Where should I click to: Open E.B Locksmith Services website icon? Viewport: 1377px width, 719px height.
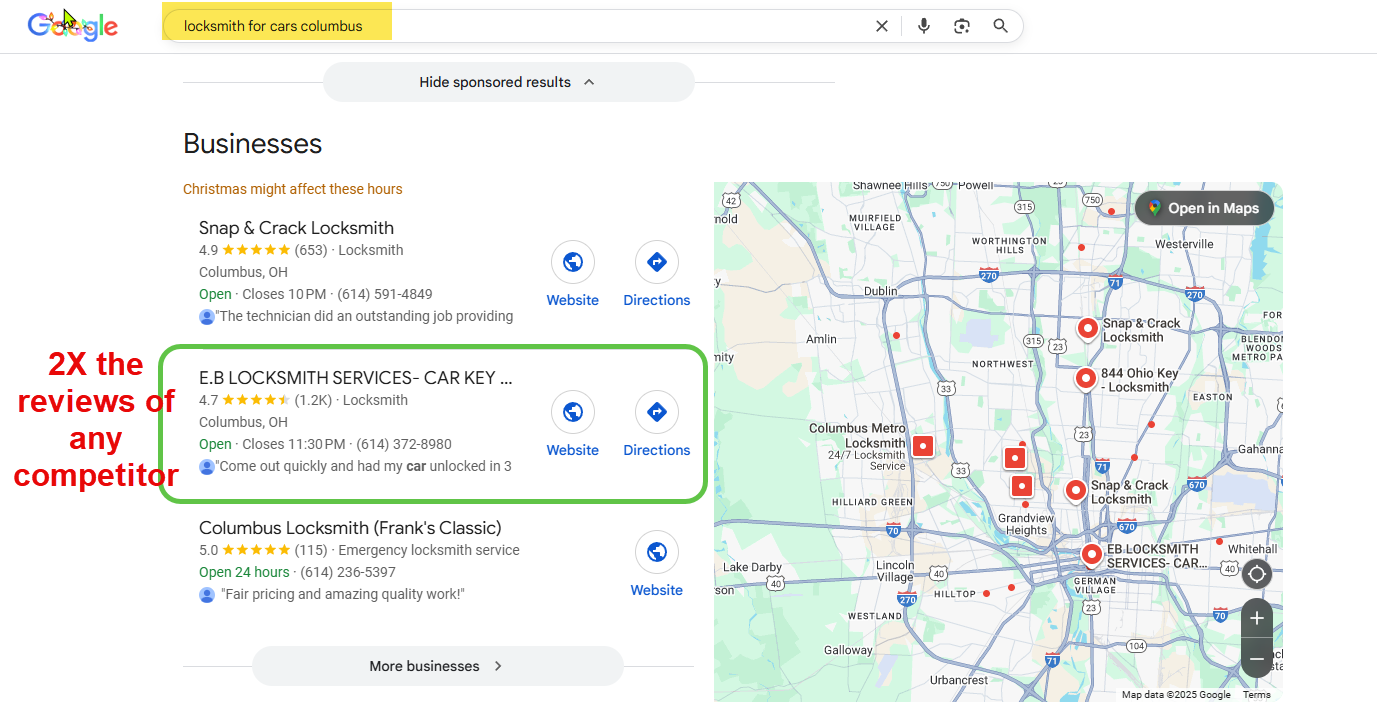tap(572, 412)
